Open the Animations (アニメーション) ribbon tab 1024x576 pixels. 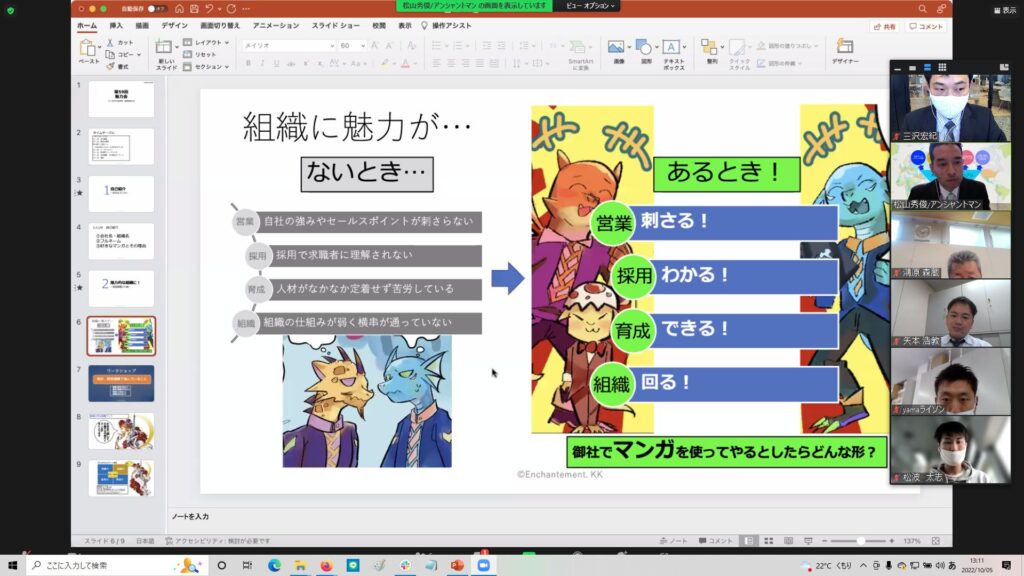(x=276, y=25)
